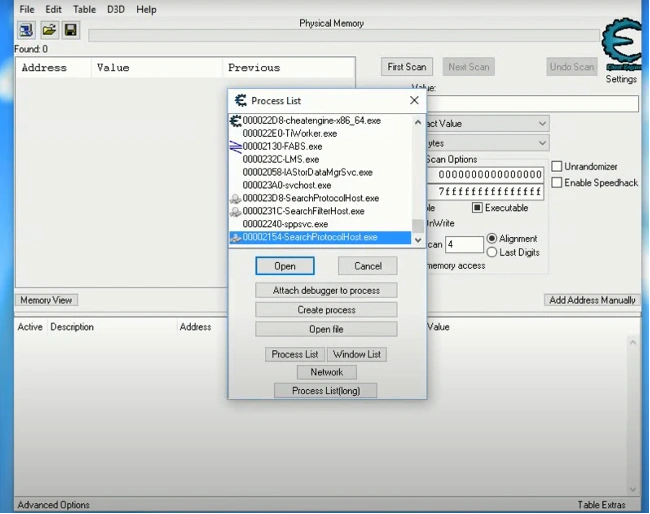Toggle the Enable Speedhack checkbox
Image resolution: width=650 pixels, height=514 pixels.
557,182
